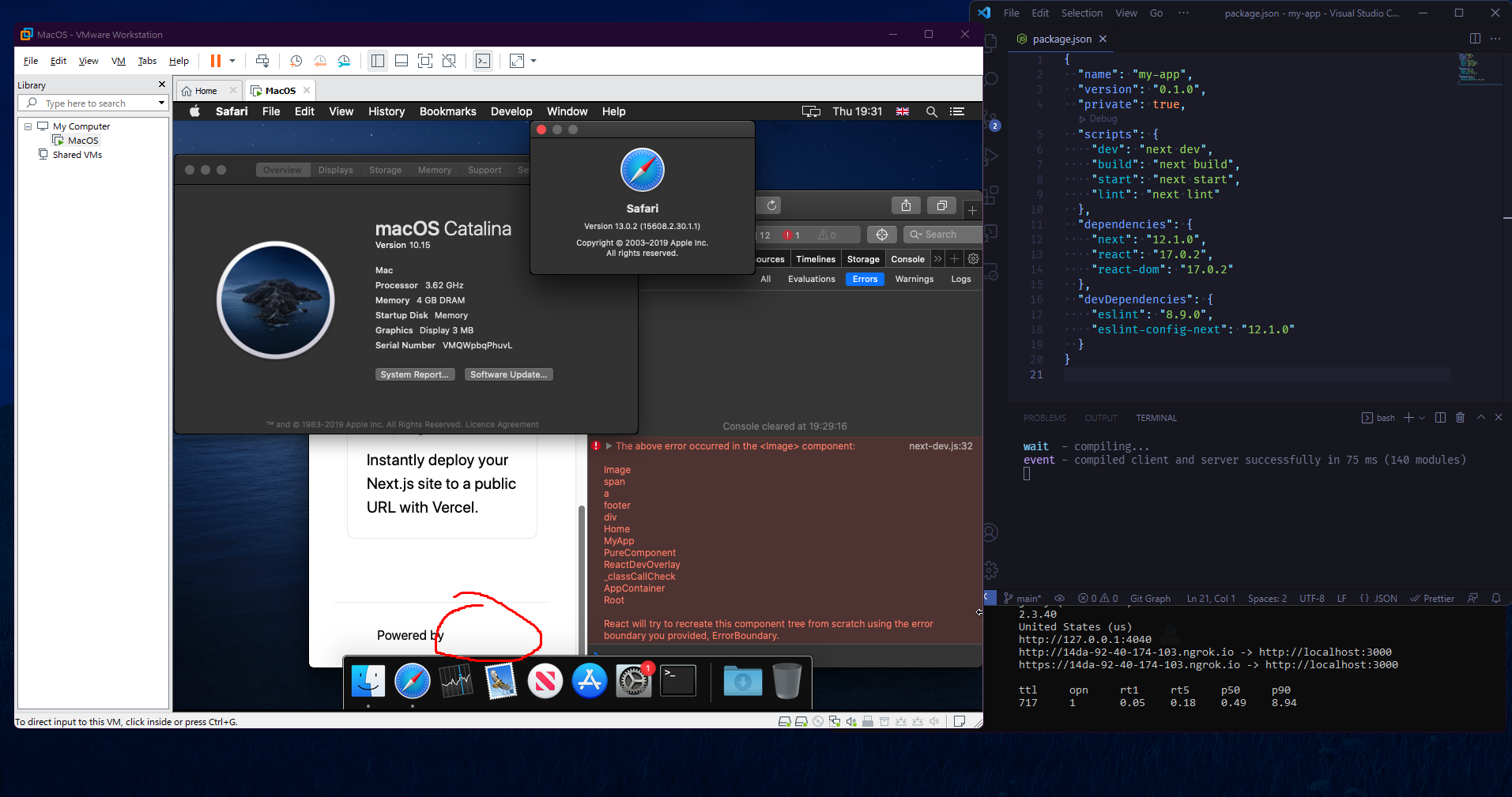
Task: Open the Extensions view in VS Code
Action: pos(990,195)
